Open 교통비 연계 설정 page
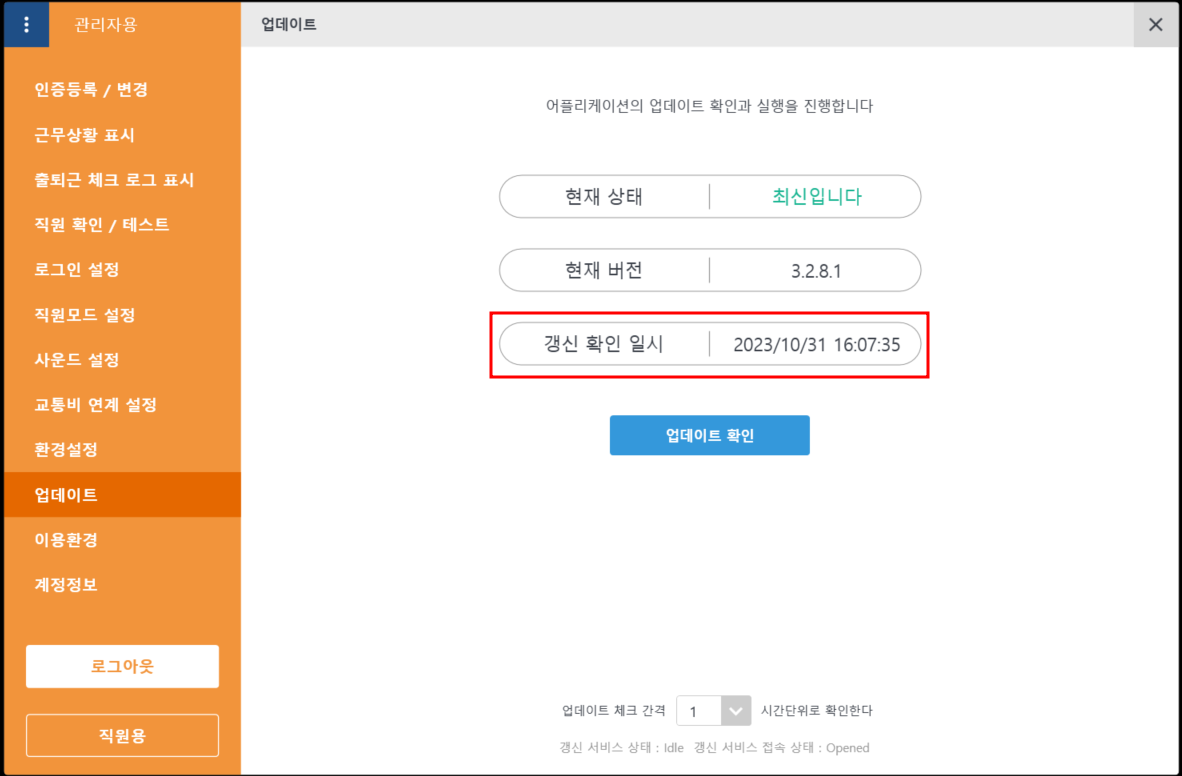The width and height of the screenshot is (1182, 776). 96,405
